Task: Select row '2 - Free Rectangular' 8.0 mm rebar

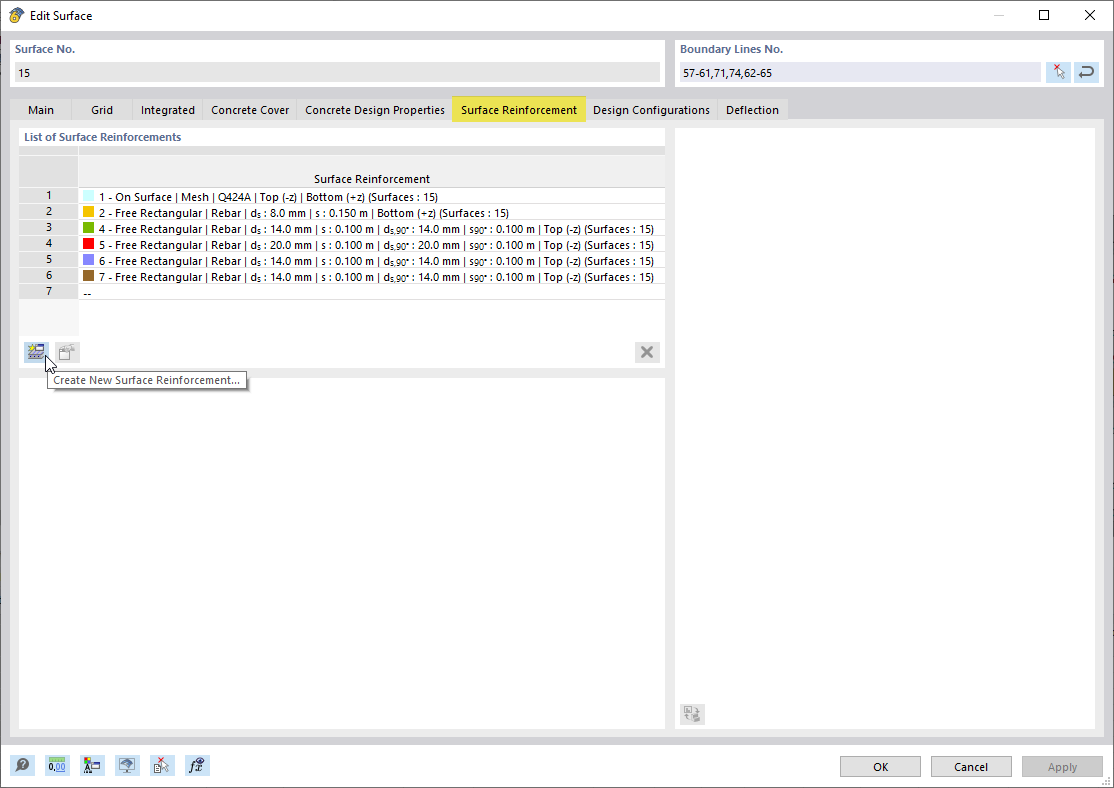Action: coord(372,212)
